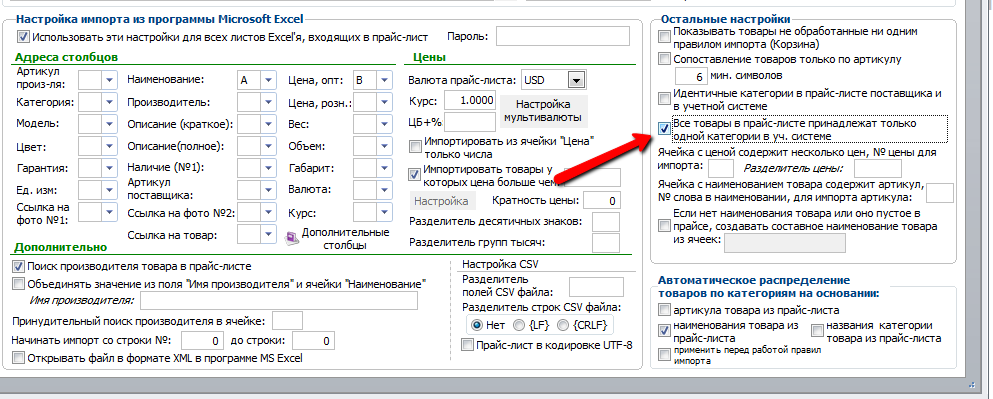Toggle import only numbers from price cell
This screenshot has height=399, width=993.
coord(415,147)
